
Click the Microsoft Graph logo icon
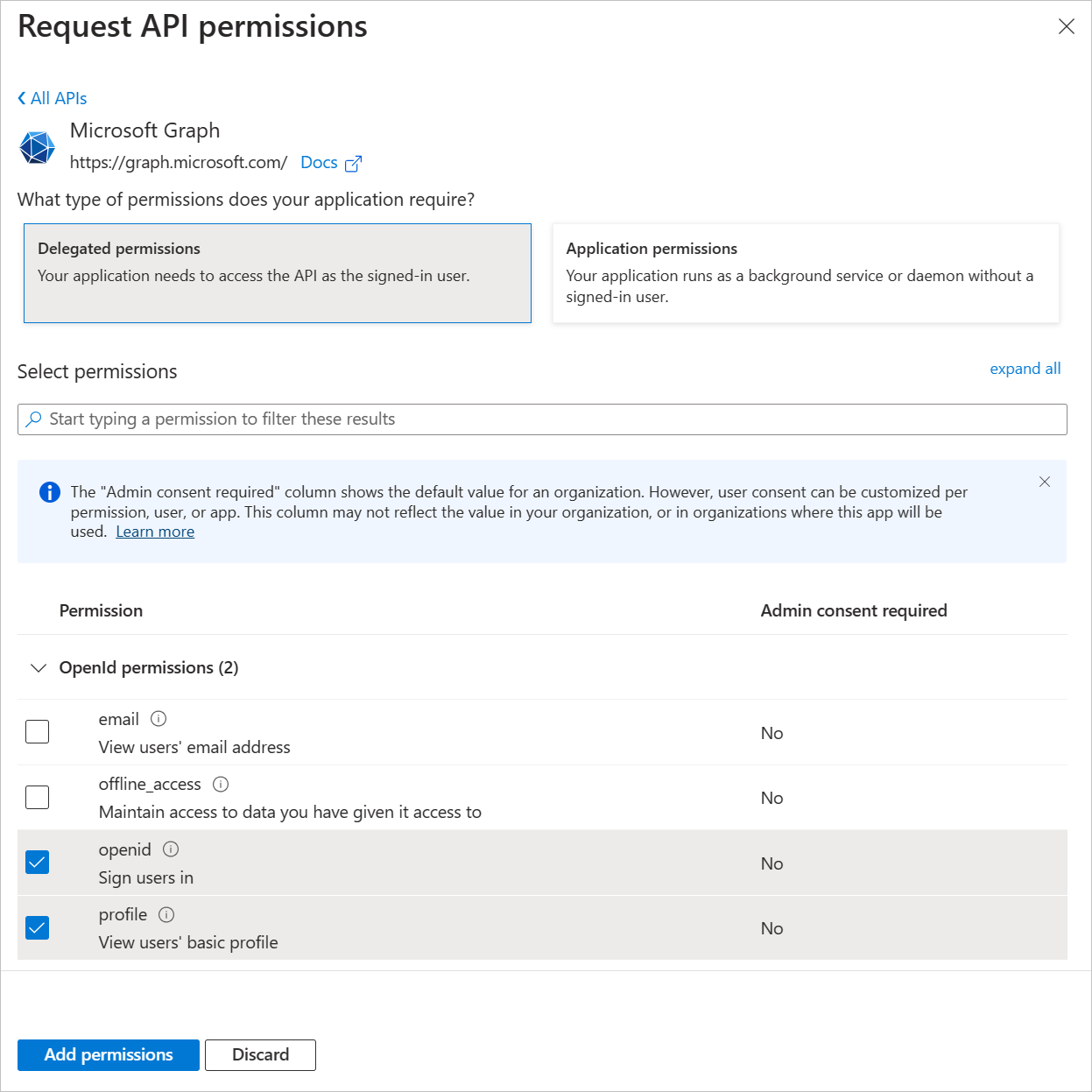coord(38,147)
